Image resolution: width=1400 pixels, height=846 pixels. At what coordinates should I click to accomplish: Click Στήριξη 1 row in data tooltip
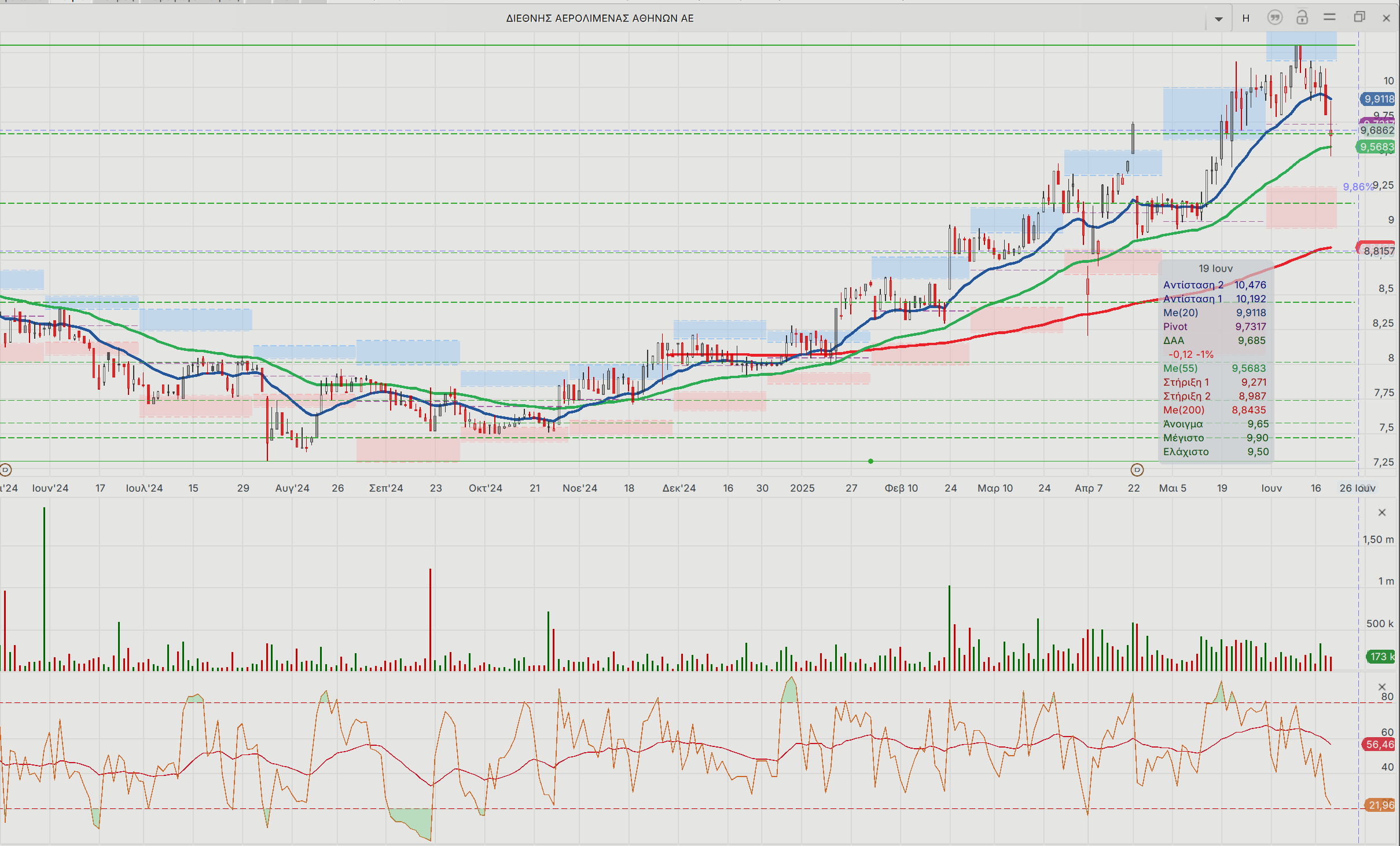pos(1215,382)
